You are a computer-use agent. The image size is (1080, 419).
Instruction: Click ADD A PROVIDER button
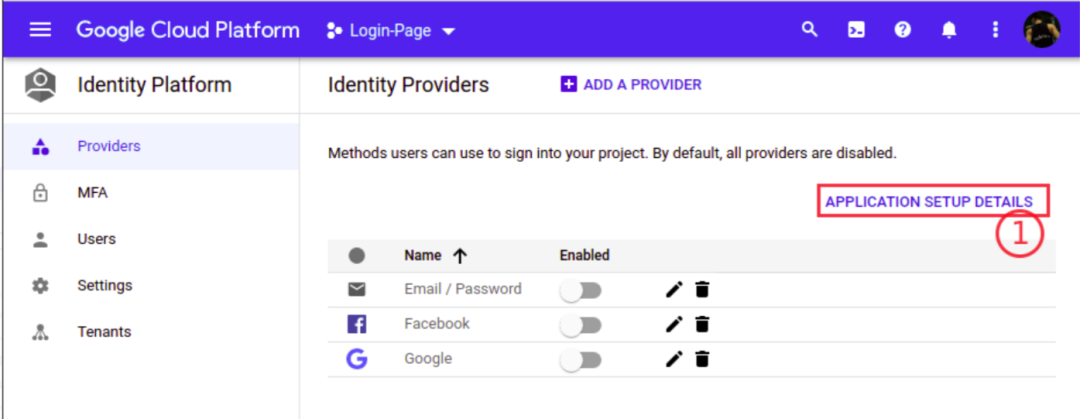pyautogui.click(x=631, y=85)
